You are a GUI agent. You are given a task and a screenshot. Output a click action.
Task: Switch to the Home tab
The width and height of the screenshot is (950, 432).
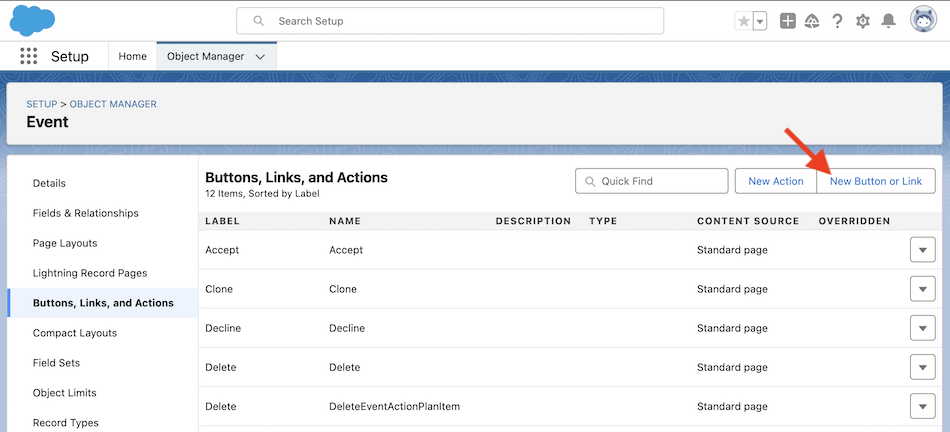pos(132,56)
